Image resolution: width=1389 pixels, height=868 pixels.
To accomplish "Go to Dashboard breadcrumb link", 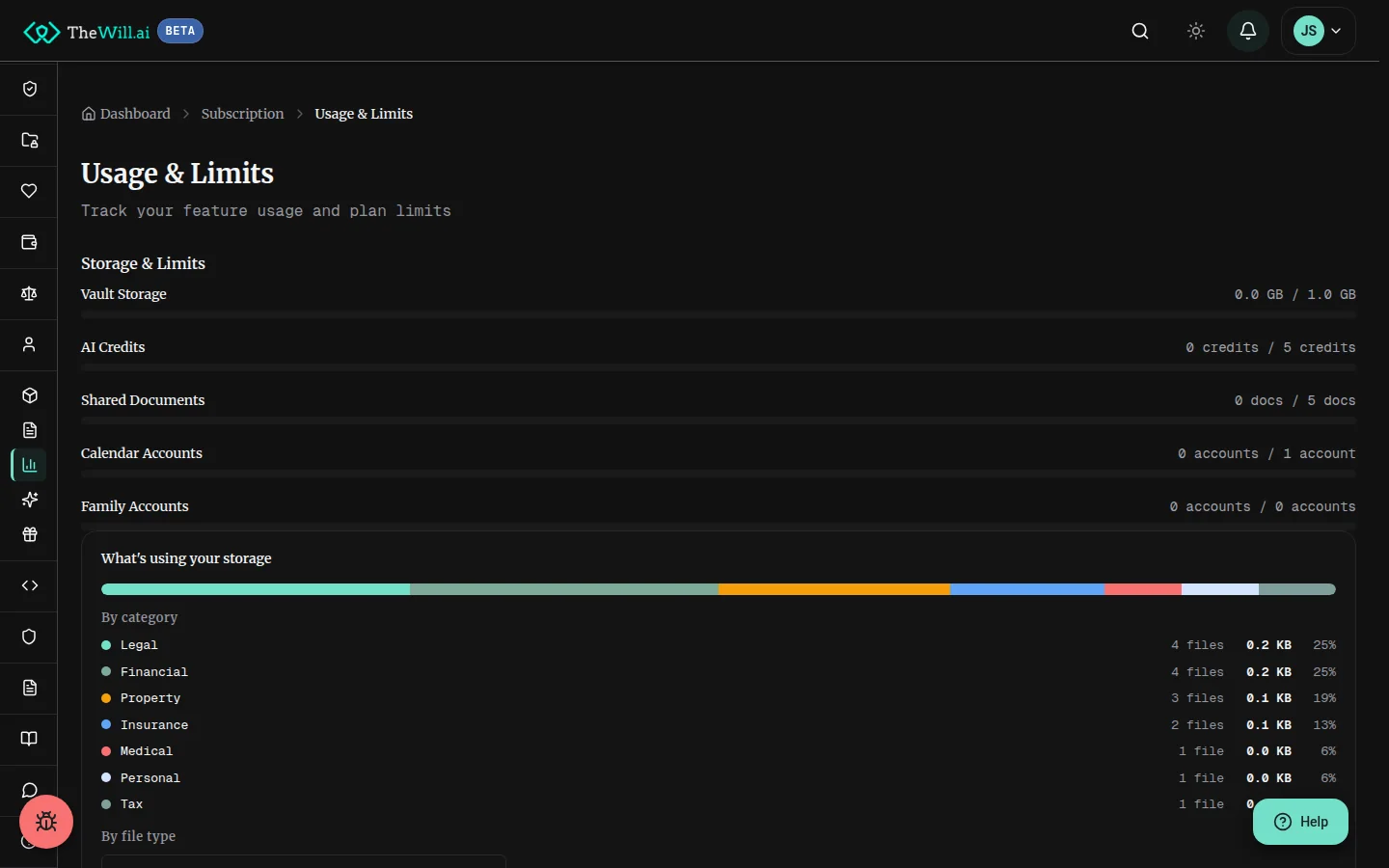I will pos(126,114).
